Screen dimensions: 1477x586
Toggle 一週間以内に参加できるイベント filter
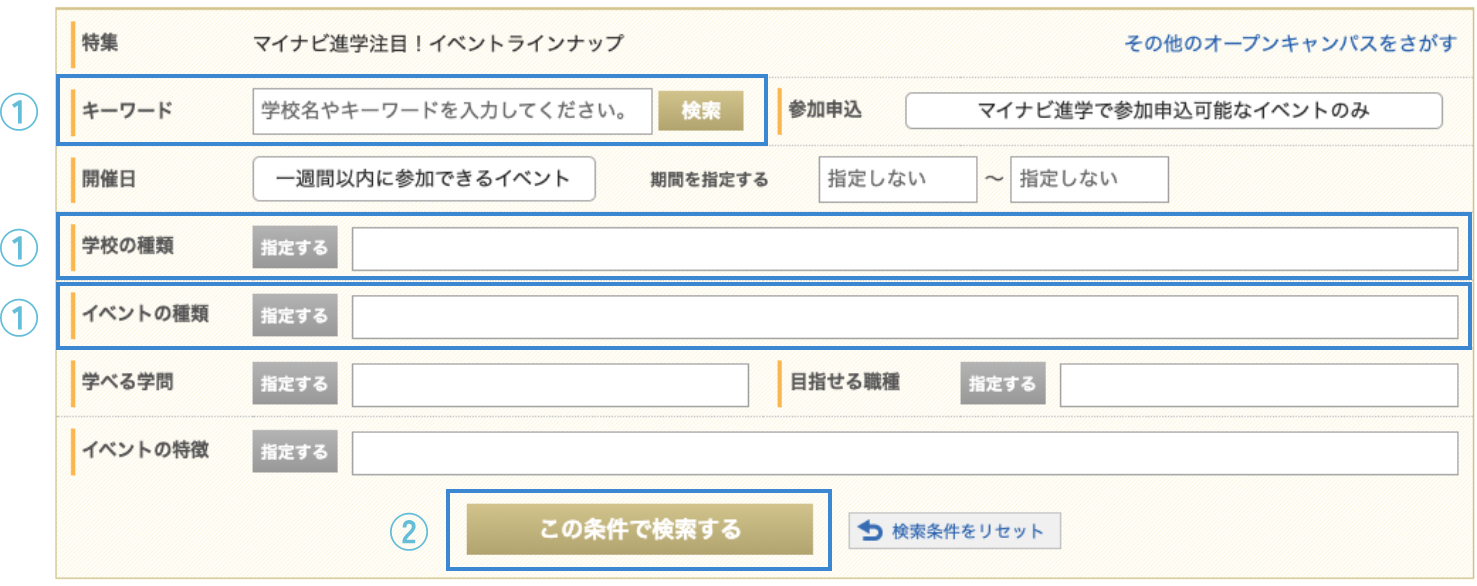pos(424,179)
